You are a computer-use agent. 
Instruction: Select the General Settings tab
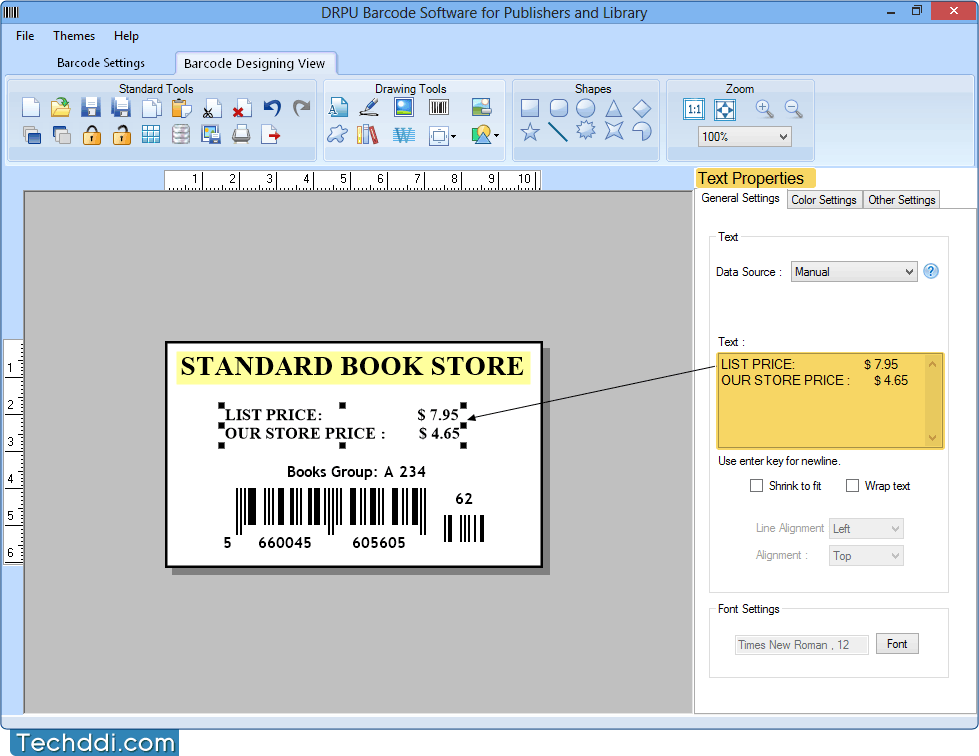point(740,198)
